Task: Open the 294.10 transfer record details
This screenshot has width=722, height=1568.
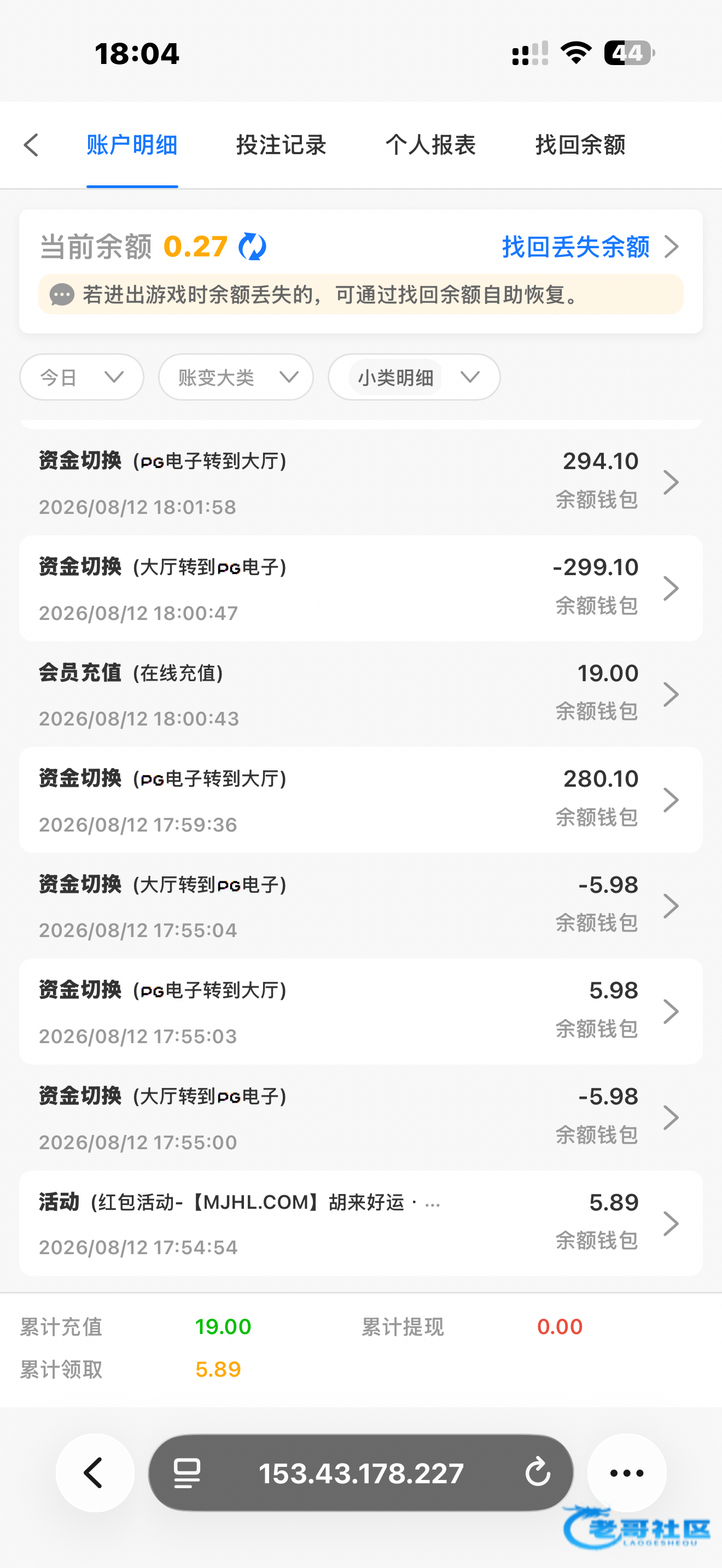Action: [x=361, y=482]
